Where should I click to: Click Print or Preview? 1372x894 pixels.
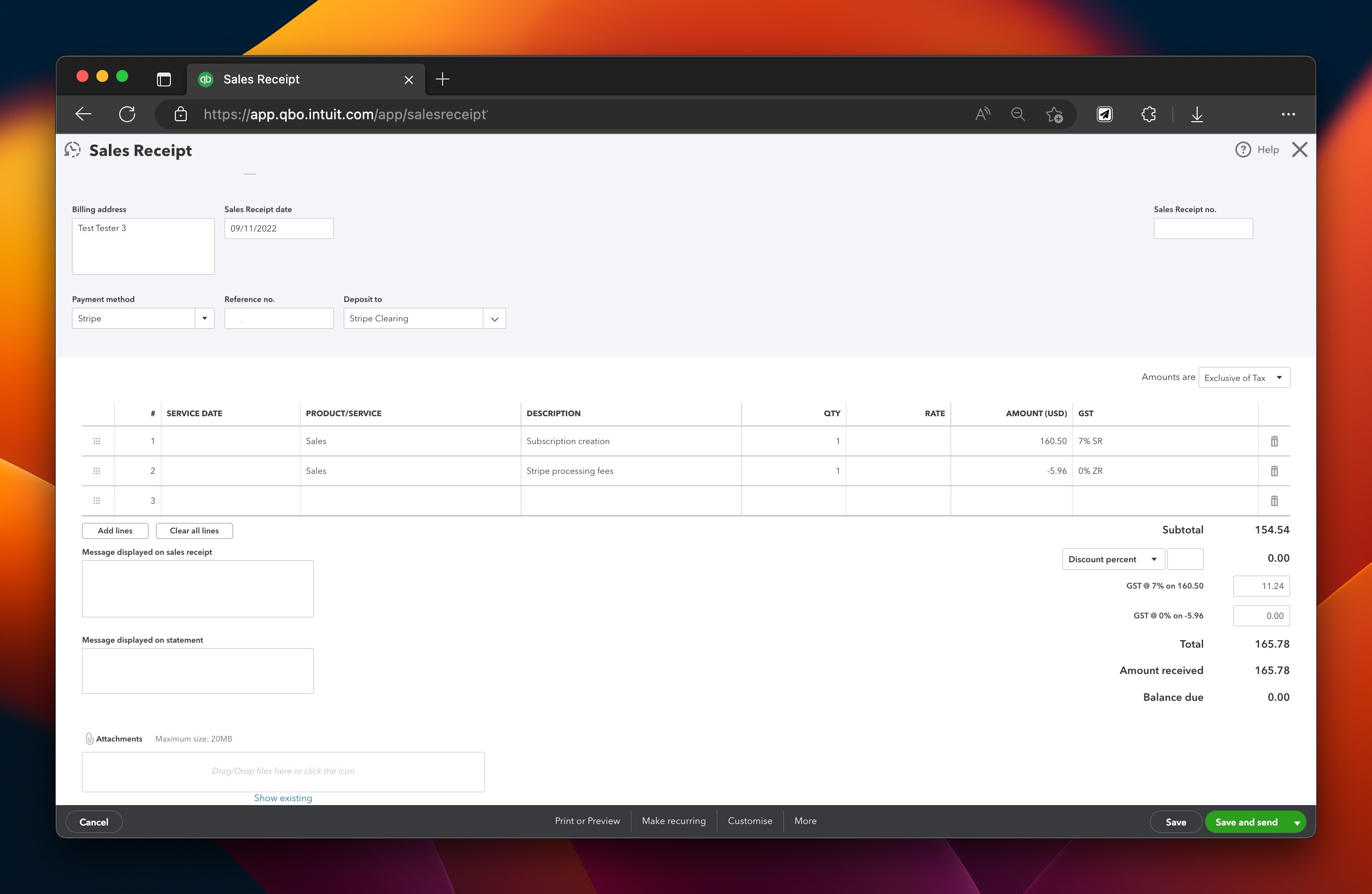click(x=587, y=821)
